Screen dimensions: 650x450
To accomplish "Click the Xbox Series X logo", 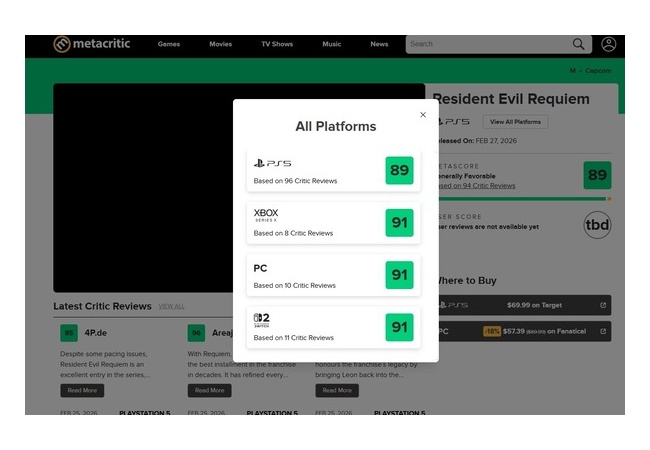I will 266,215.
